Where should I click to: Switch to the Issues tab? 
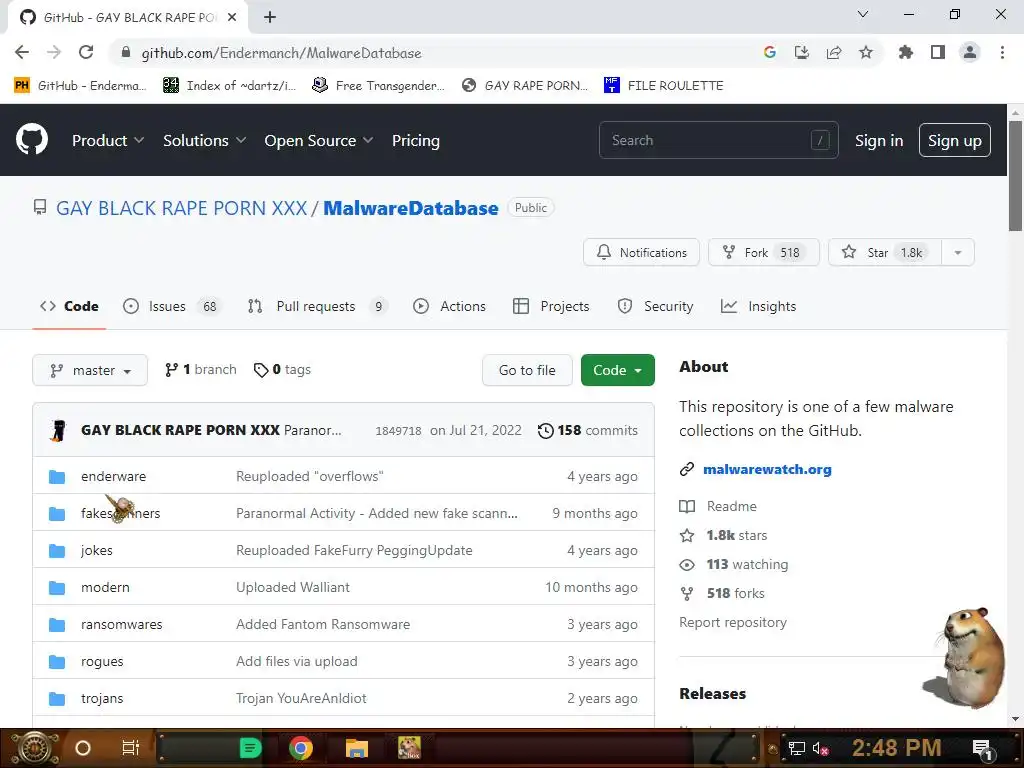[172, 306]
